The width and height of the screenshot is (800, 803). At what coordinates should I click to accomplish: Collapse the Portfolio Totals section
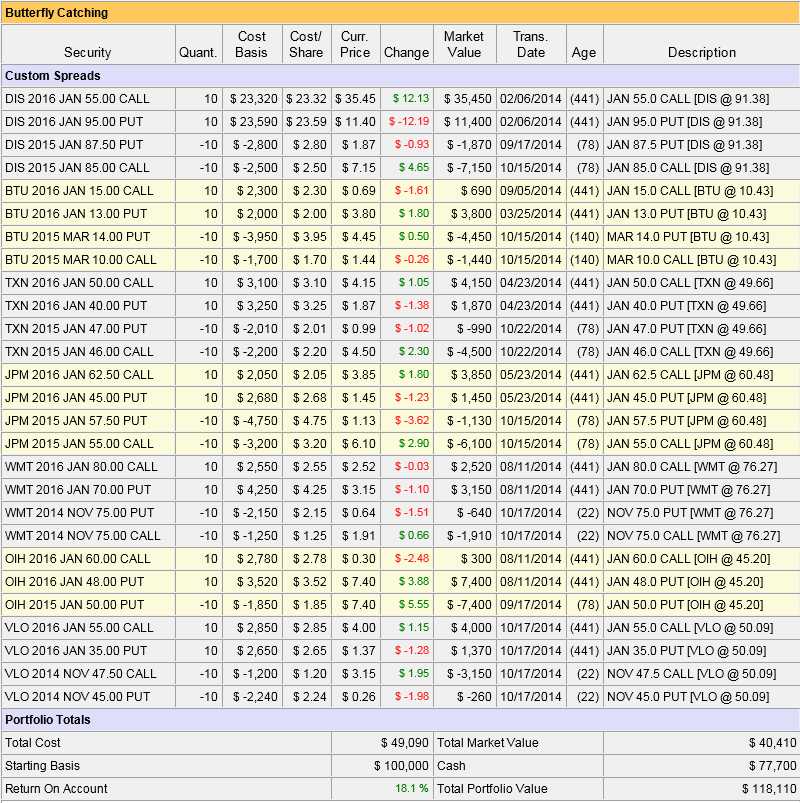click(48, 720)
